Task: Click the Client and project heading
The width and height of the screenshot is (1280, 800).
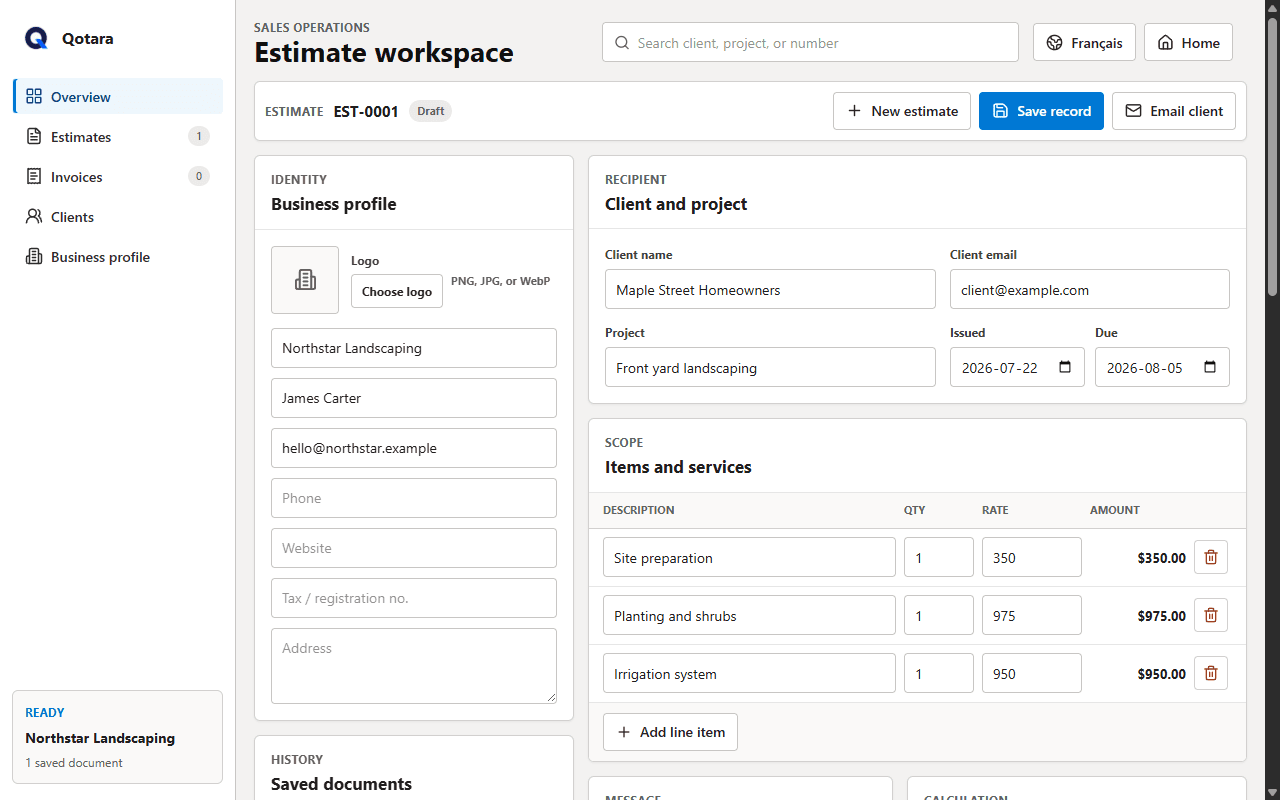Action: pos(676,204)
